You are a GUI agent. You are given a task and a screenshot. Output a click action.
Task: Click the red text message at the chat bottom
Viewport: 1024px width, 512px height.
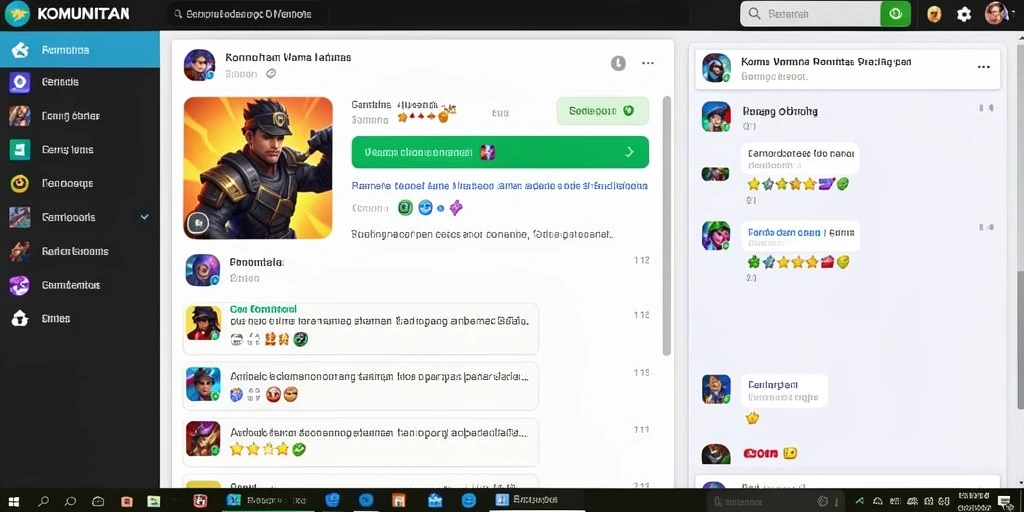761,453
